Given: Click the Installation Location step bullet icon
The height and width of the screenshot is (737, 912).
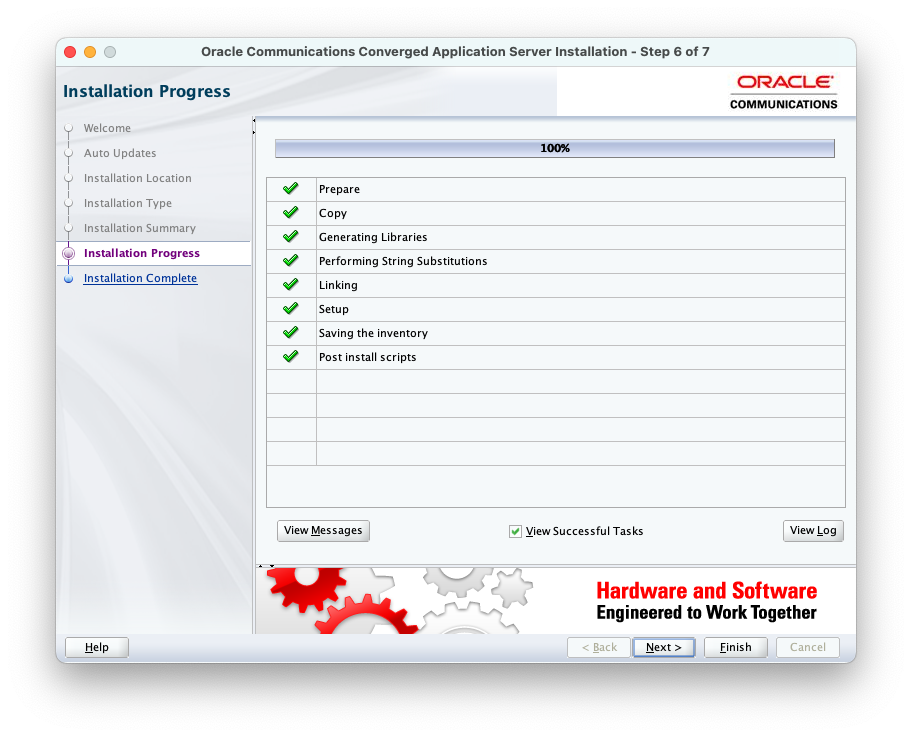Looking at the screenshot, I should coord(69,178).
